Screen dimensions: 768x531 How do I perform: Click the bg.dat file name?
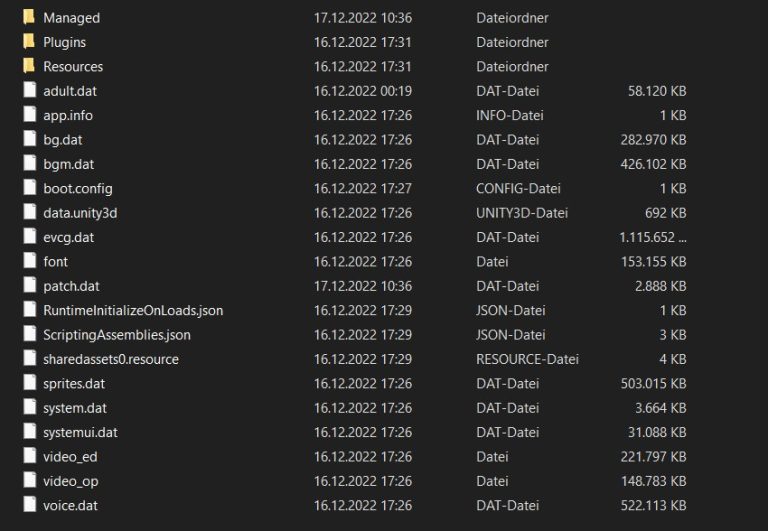pos(63,140)
